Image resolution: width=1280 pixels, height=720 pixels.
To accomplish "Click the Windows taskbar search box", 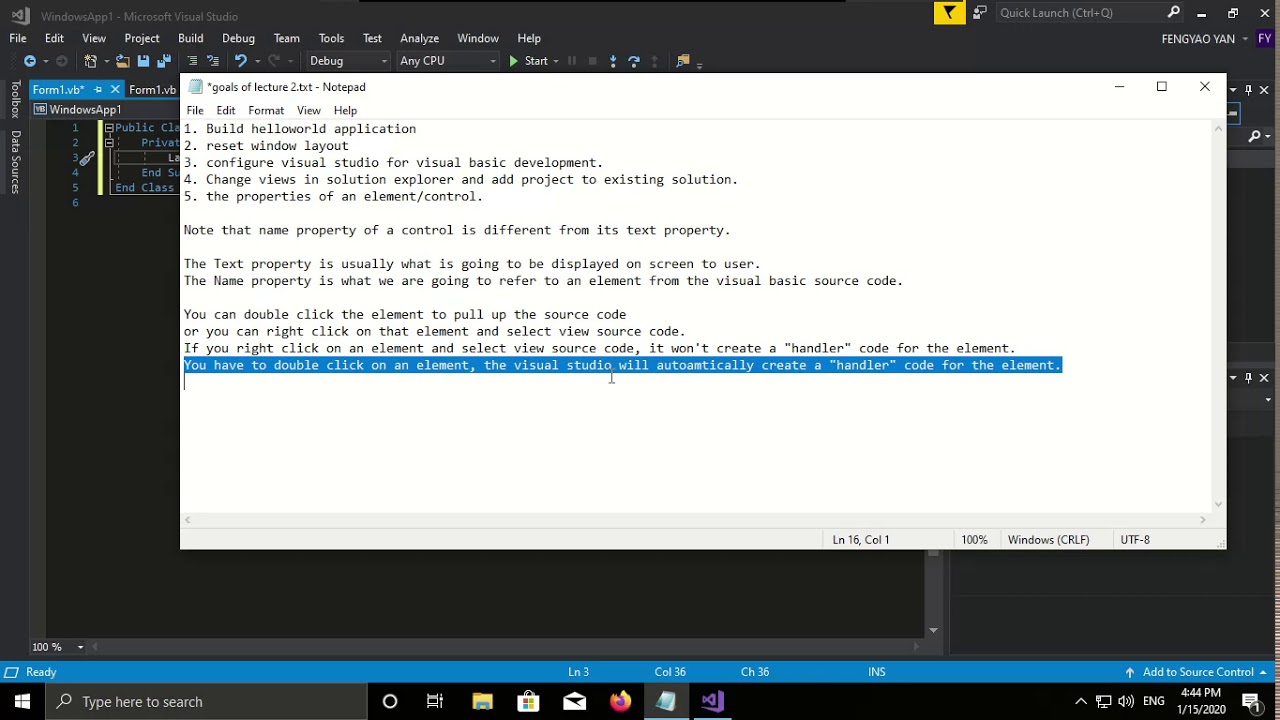I will coord(205,701).
